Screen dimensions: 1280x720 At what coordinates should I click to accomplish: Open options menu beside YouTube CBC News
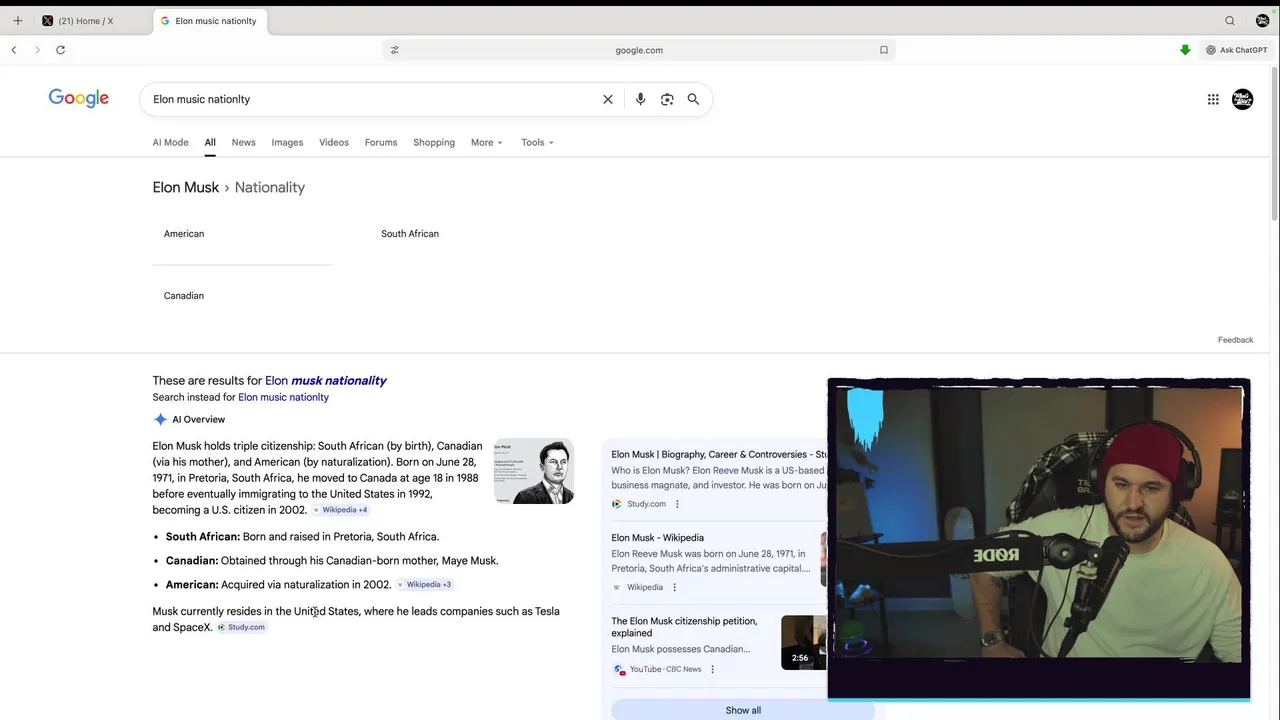pos(712,669)
